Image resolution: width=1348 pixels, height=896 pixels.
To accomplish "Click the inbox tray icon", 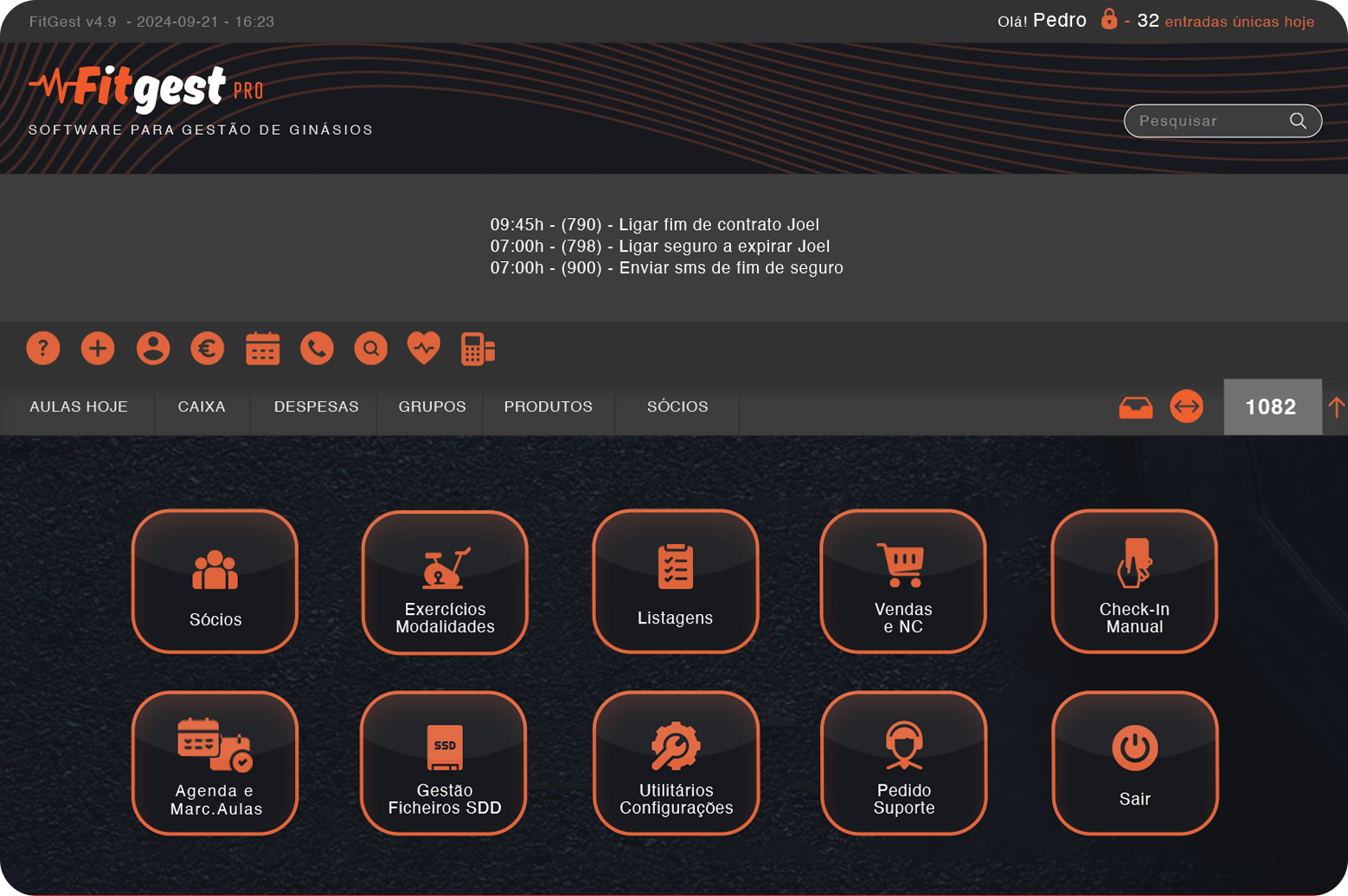I will point(1135,407).
